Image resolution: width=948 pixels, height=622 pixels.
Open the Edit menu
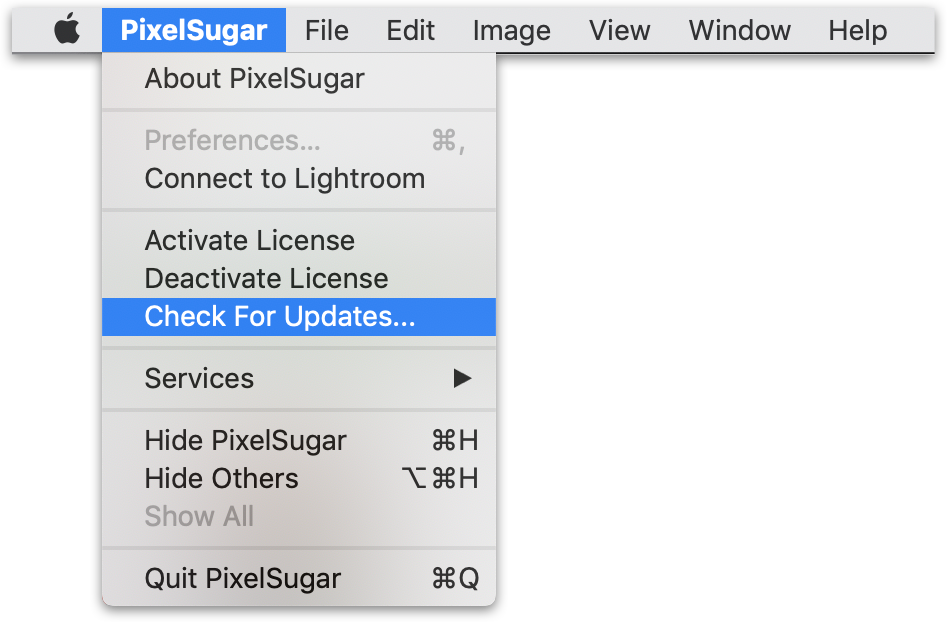click(410, 30)
